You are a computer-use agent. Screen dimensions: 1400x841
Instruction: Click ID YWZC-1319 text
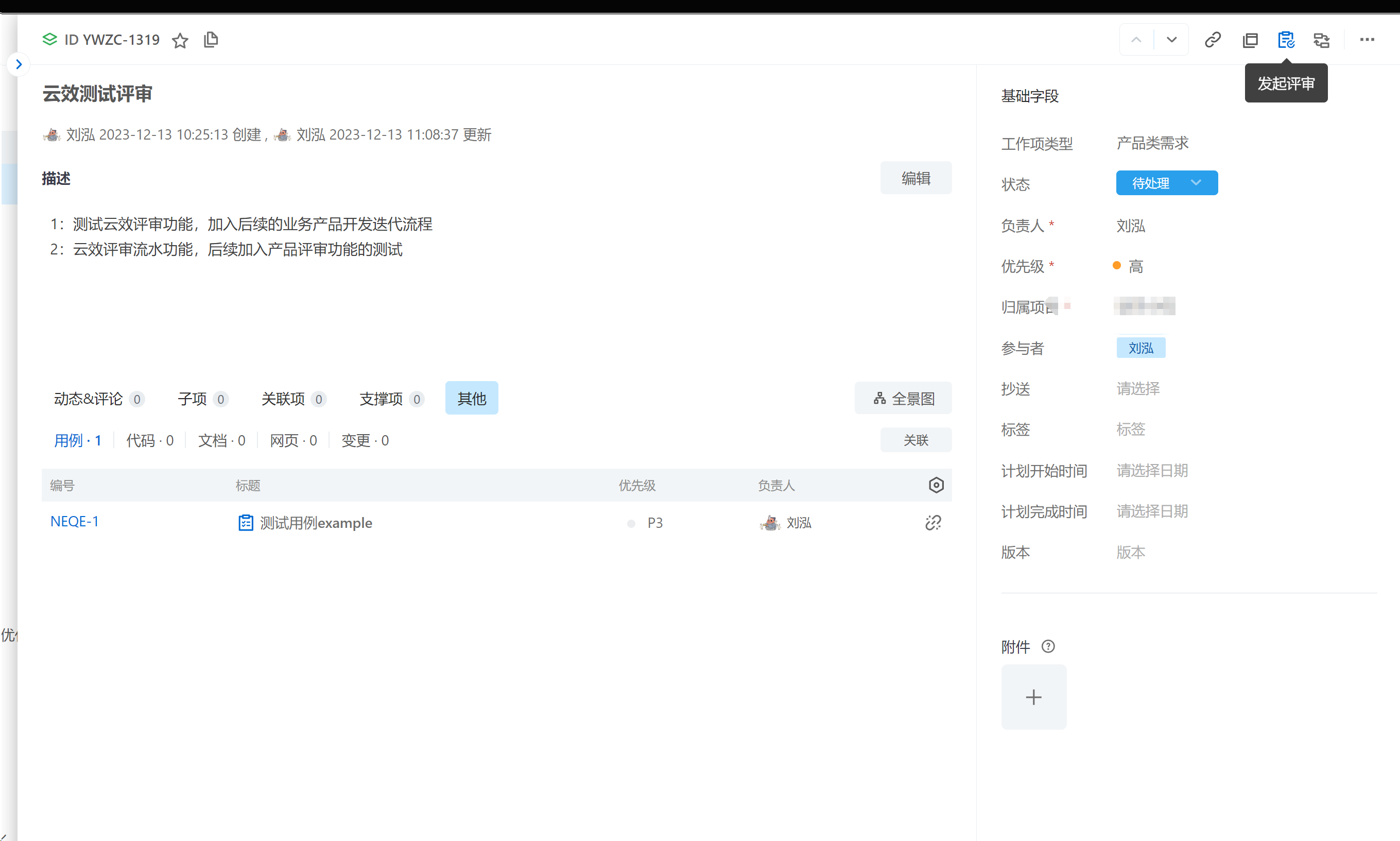click(x=112, y=40)
